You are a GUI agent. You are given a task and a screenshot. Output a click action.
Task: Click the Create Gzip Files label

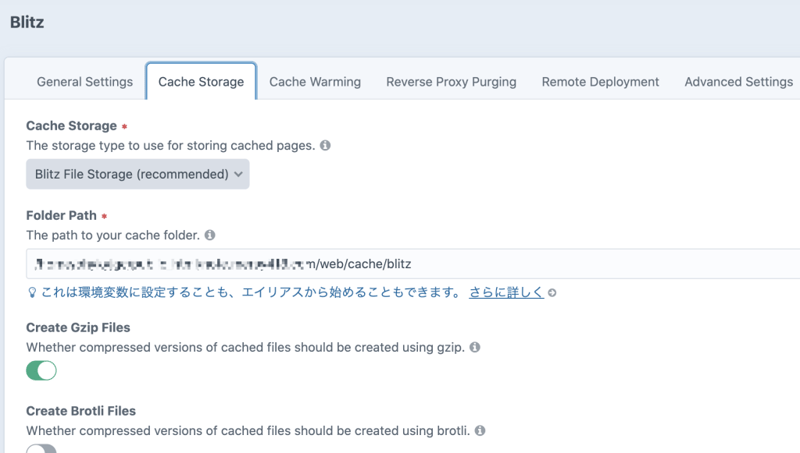pos(78,327)
